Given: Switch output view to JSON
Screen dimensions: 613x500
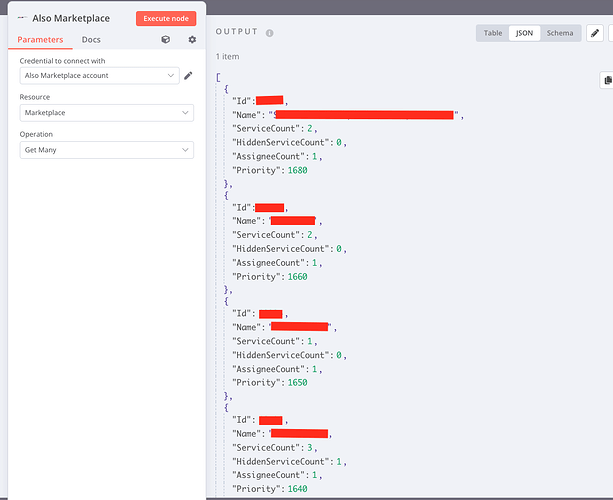Looking at the screenshot, I should [x=524, y=33].
